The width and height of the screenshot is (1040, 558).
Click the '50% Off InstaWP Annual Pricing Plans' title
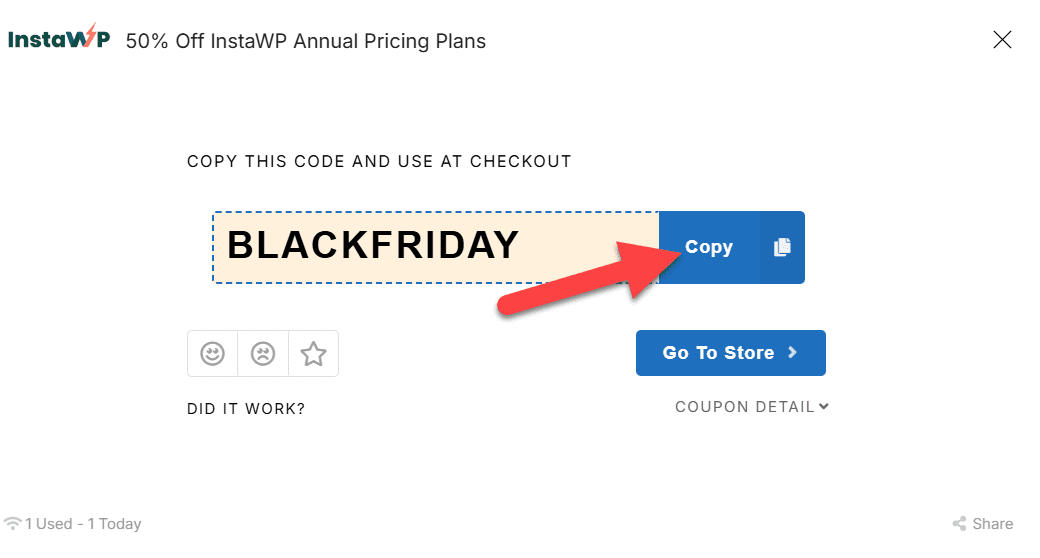point(306,41)
